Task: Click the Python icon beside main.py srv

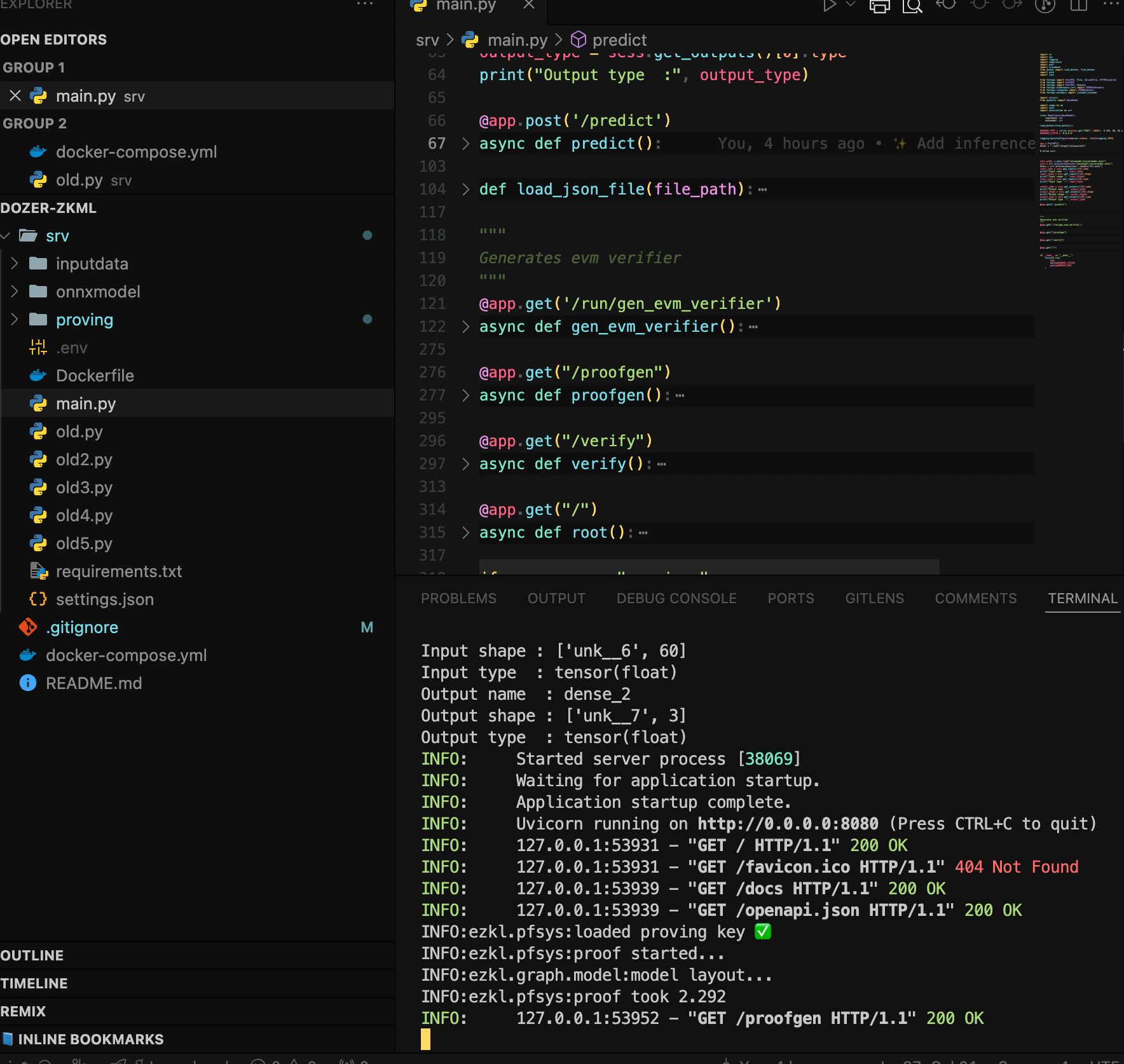Action: pyautogui.click(x=39, y=96)
